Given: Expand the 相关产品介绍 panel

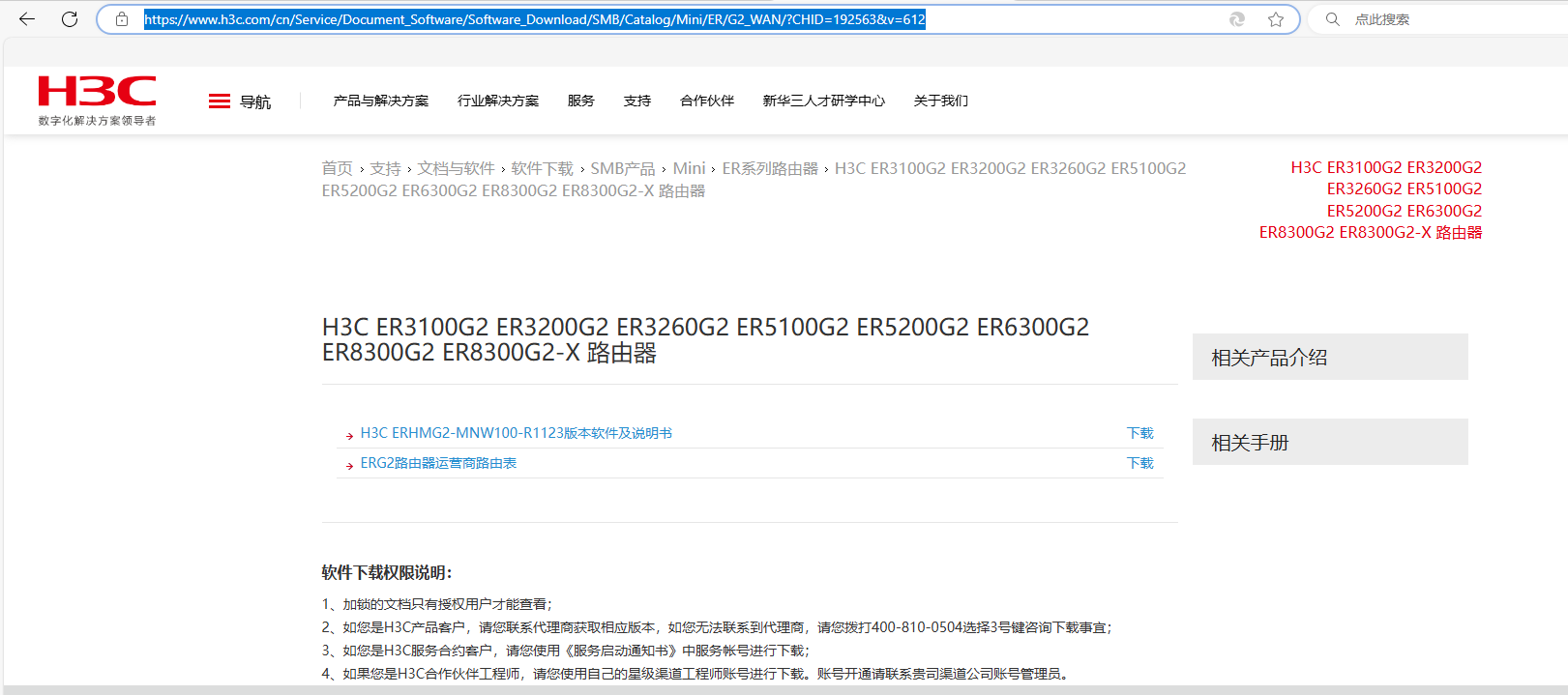Looking at the screenshot, I should tap(1330, 357).
